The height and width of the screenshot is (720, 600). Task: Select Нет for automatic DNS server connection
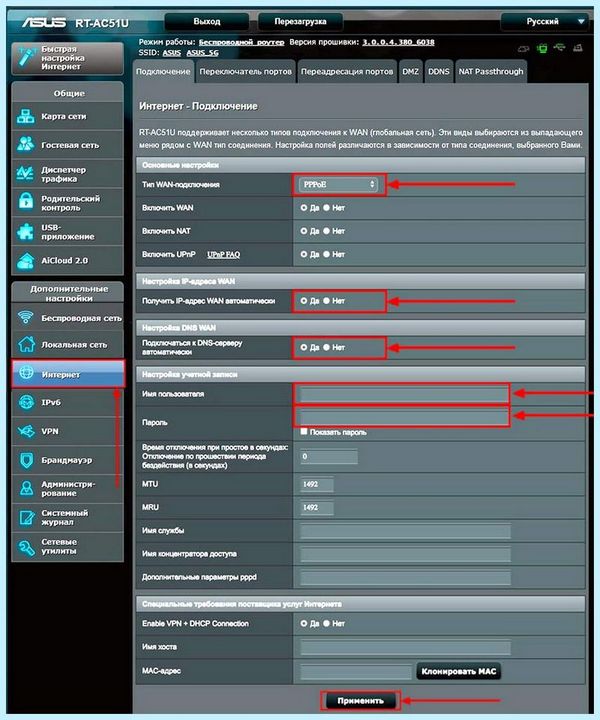click(x=326, y=348)
